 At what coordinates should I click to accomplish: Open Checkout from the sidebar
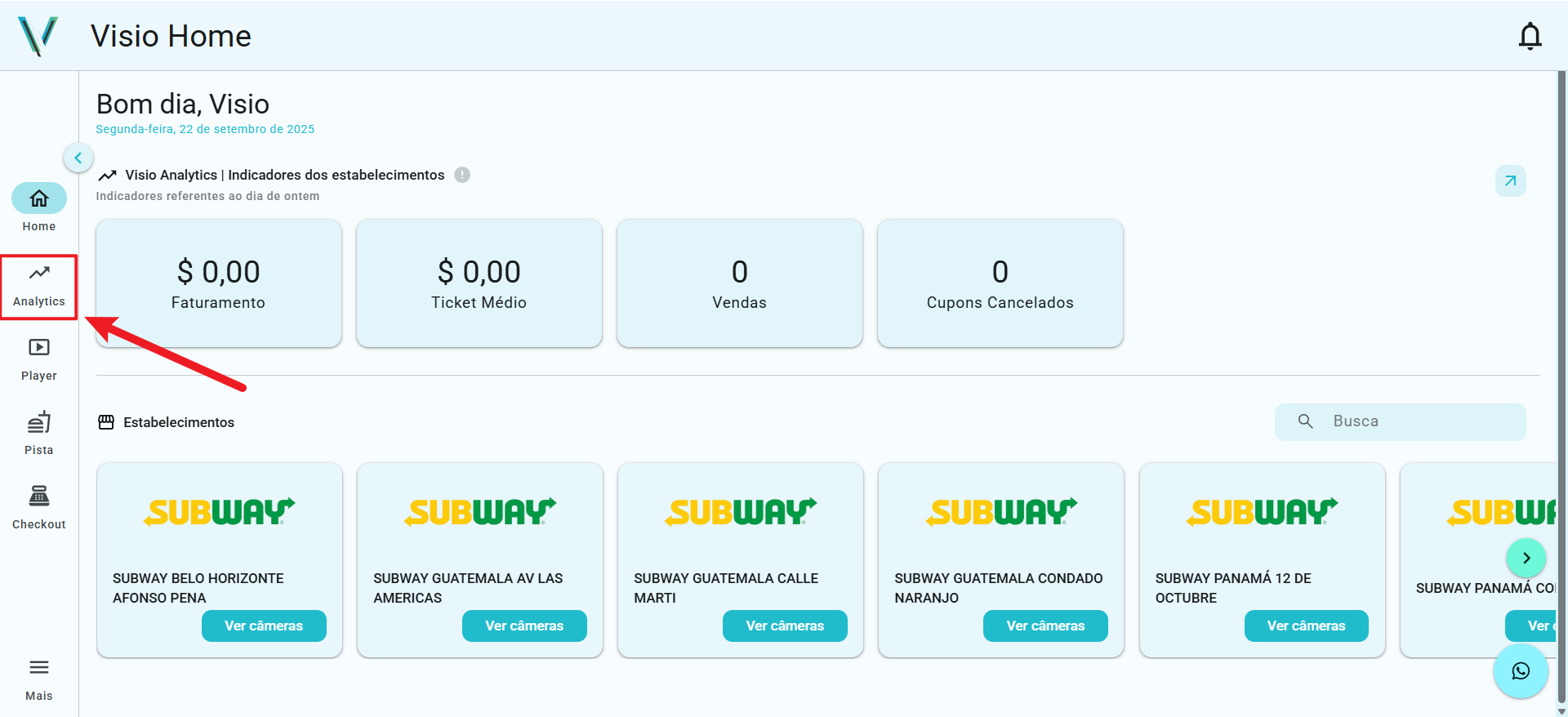tap(39, 507)
